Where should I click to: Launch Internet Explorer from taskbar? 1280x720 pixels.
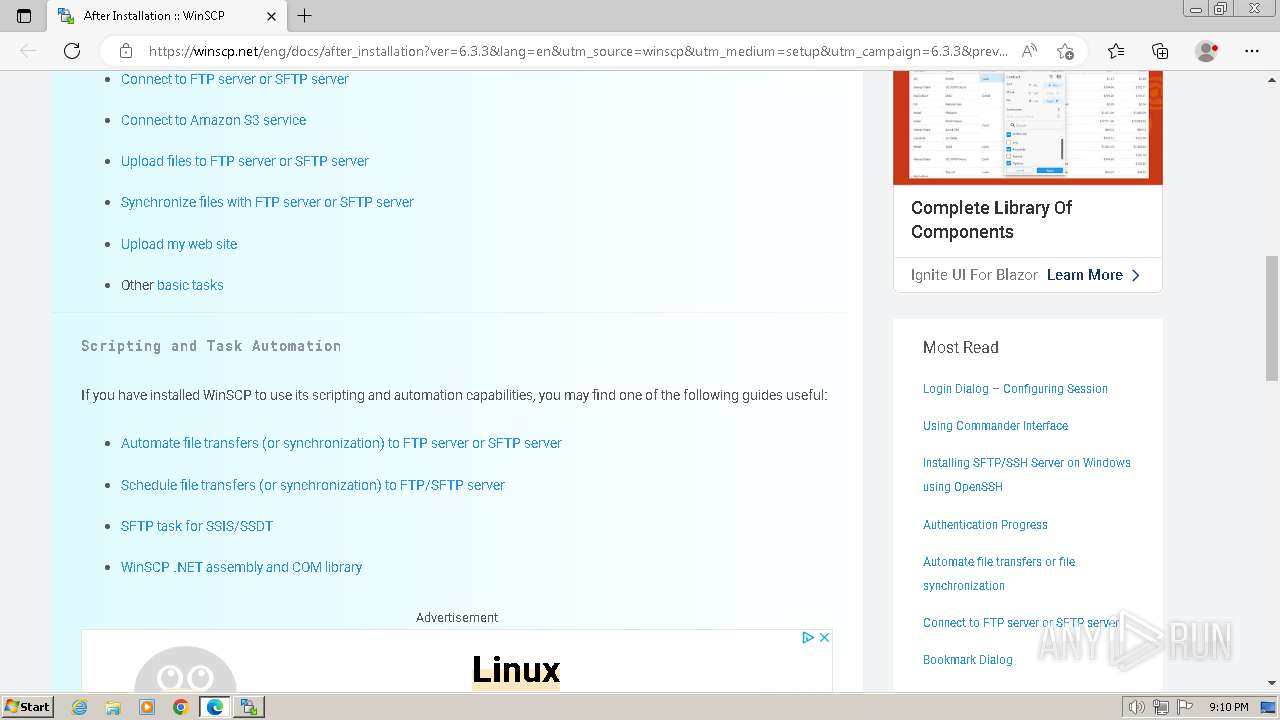pyautogui.click(x=80, y=707)
